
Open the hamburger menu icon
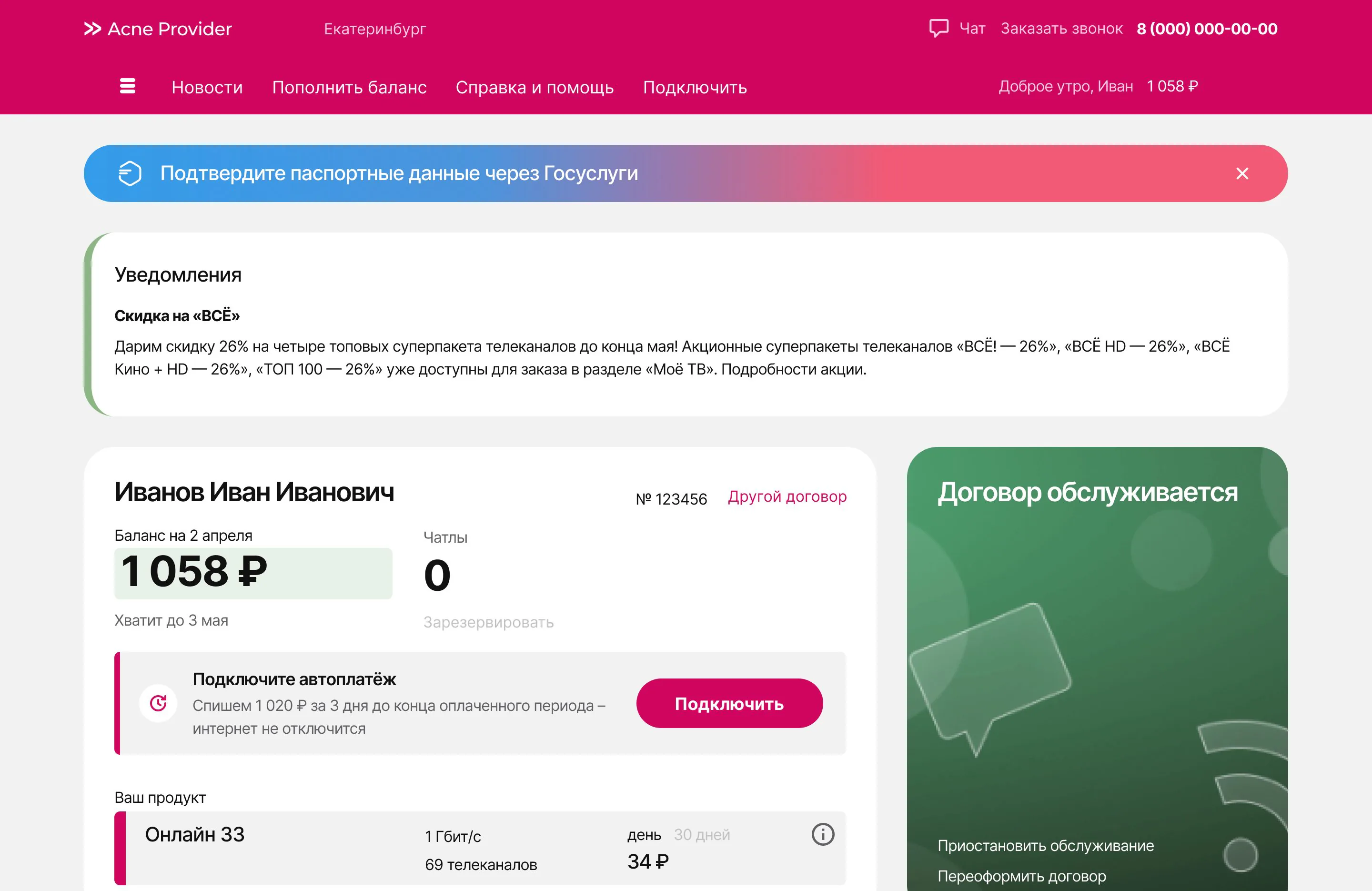pyautogui.click(x=127, y=87)
